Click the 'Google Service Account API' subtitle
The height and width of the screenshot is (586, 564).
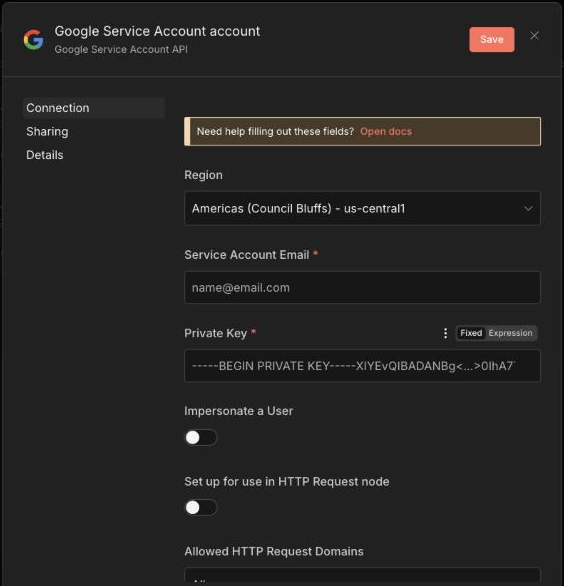[121, 49]
